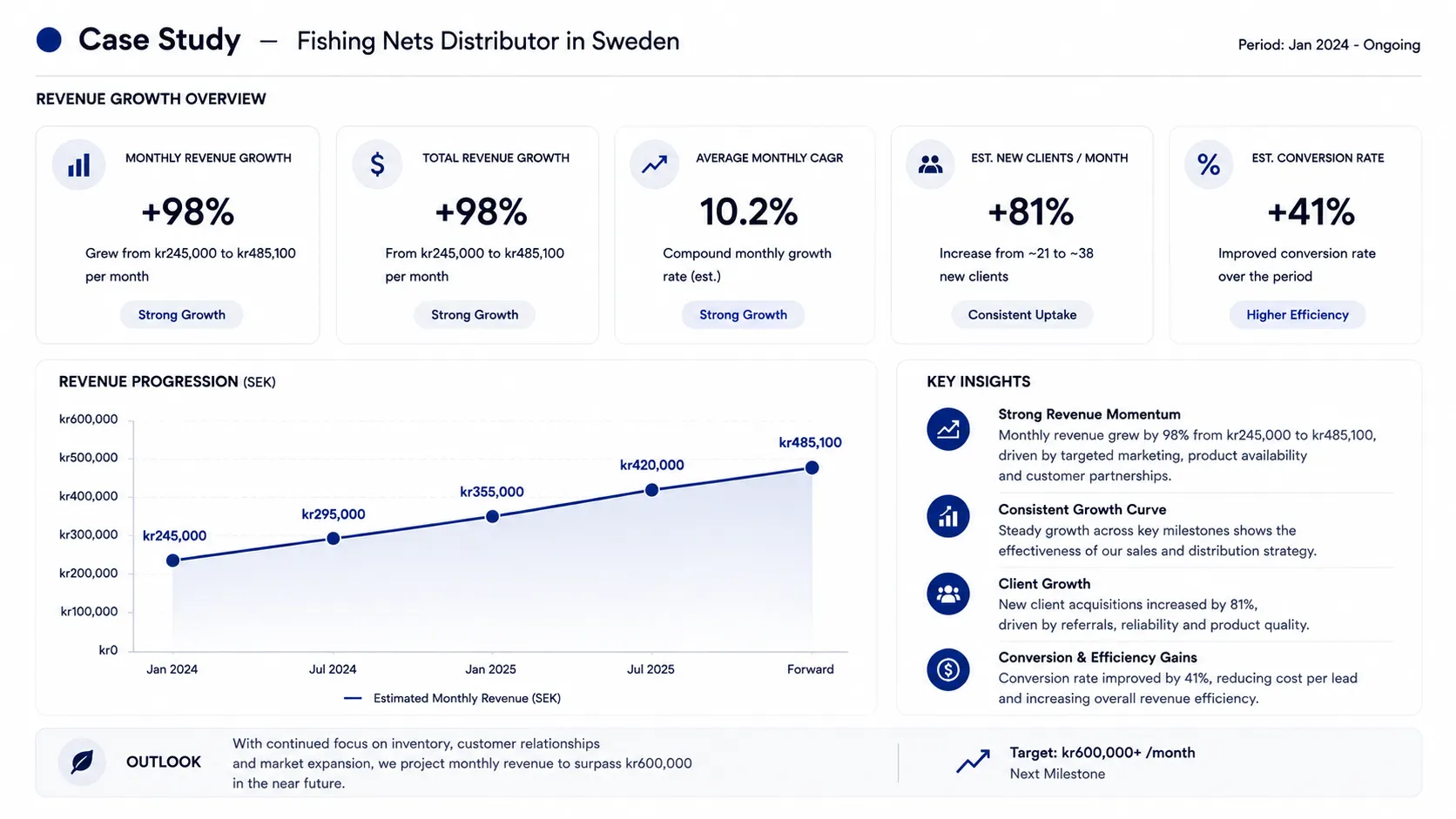Select the kr420,000 data point on chart

tap(651, 490)
